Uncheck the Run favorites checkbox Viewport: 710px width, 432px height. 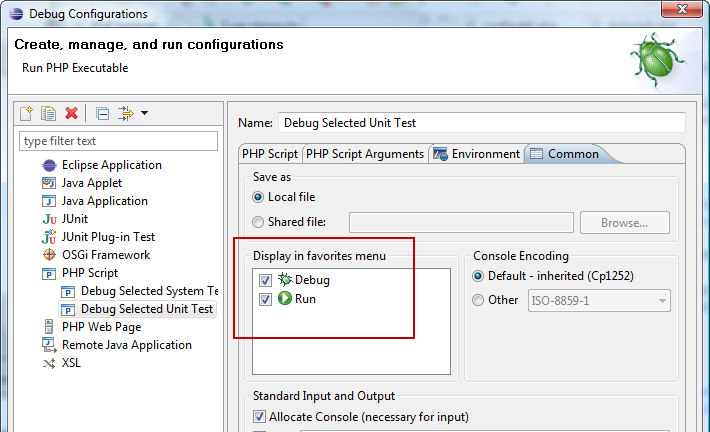[x=264, y=299]
